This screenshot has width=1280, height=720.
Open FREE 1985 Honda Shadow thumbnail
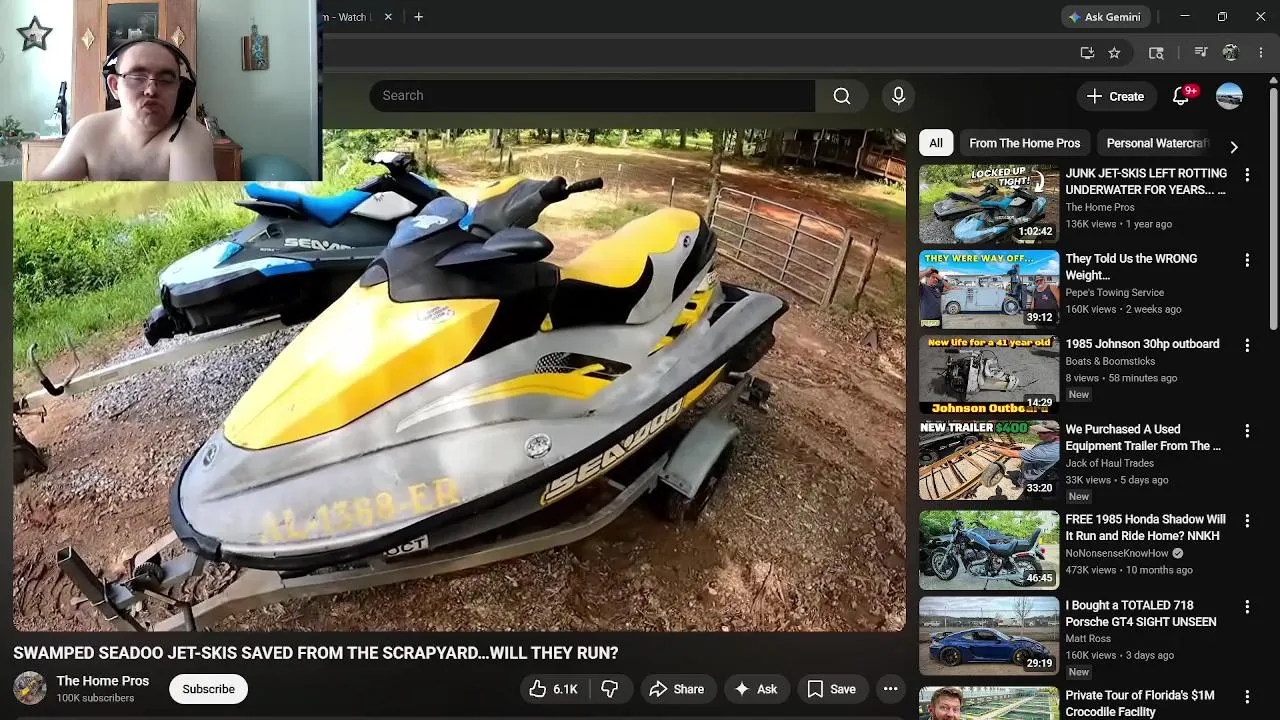(x=989, y=550)
